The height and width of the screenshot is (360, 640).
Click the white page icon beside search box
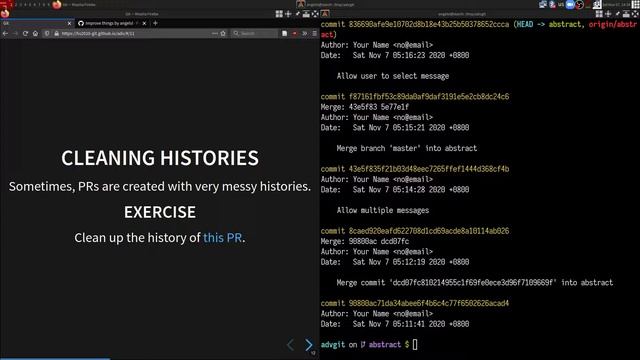tap(284, 33)
